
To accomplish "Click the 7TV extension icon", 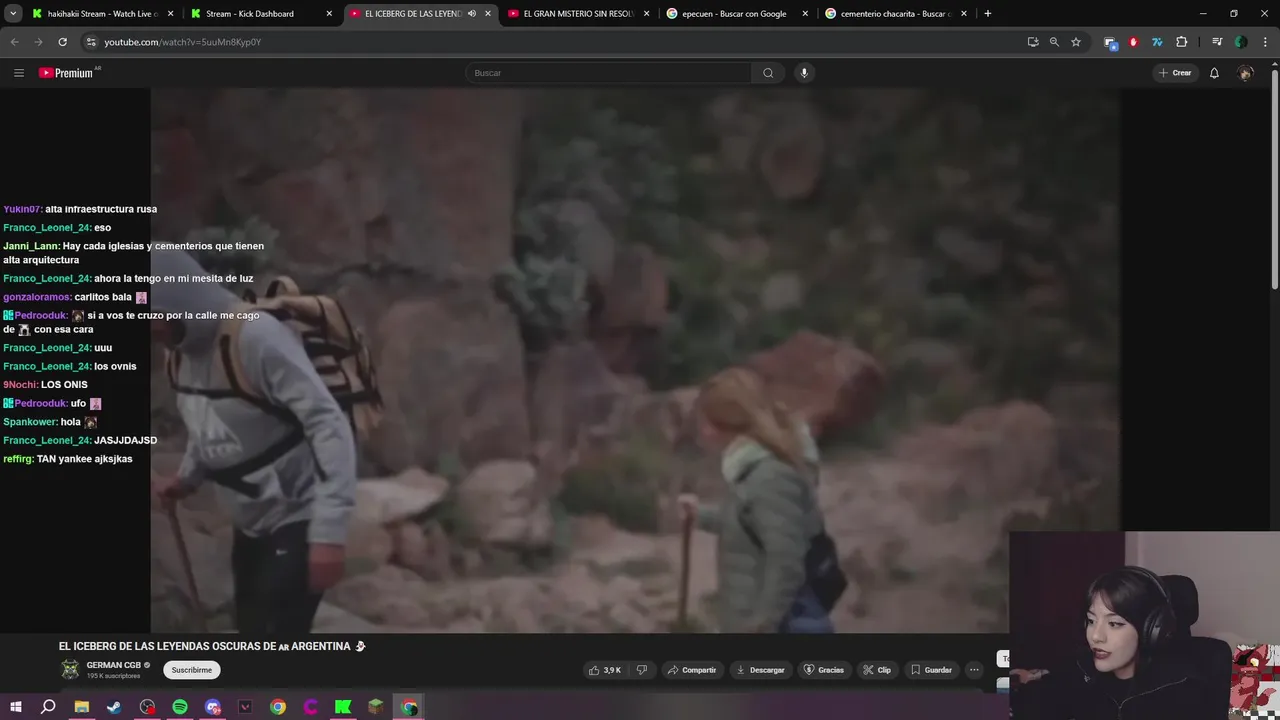I will click(x=1157, y=42).
